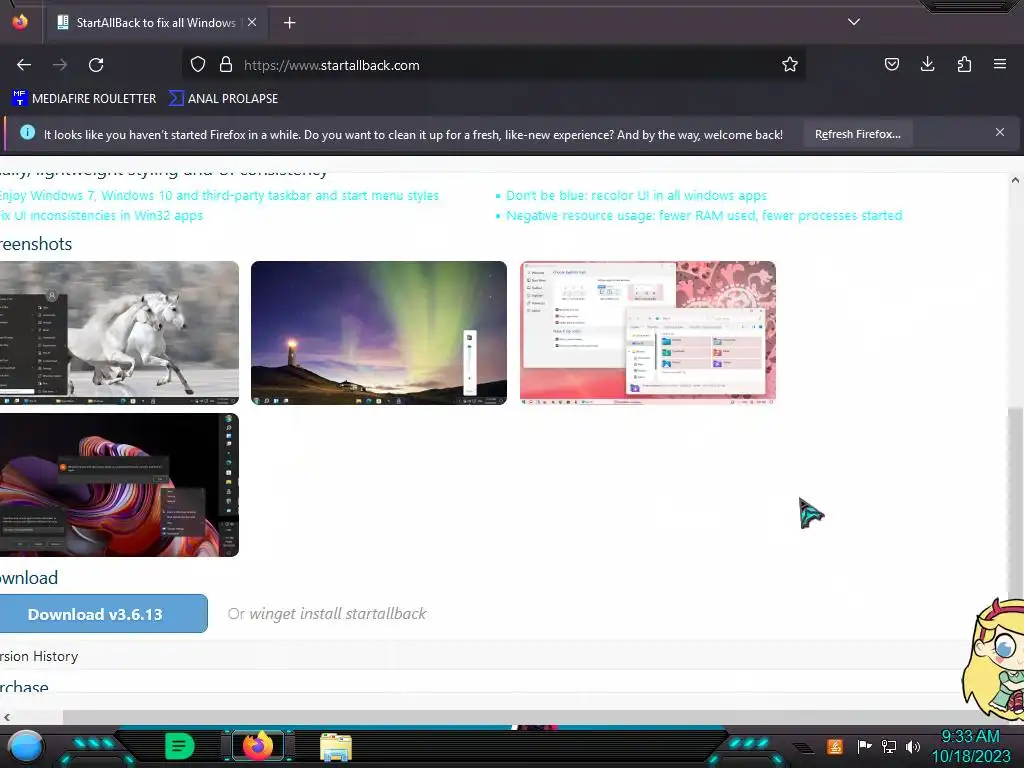1024x768 pixels.
Task: Click the address bar URL field
Action: 493,65
